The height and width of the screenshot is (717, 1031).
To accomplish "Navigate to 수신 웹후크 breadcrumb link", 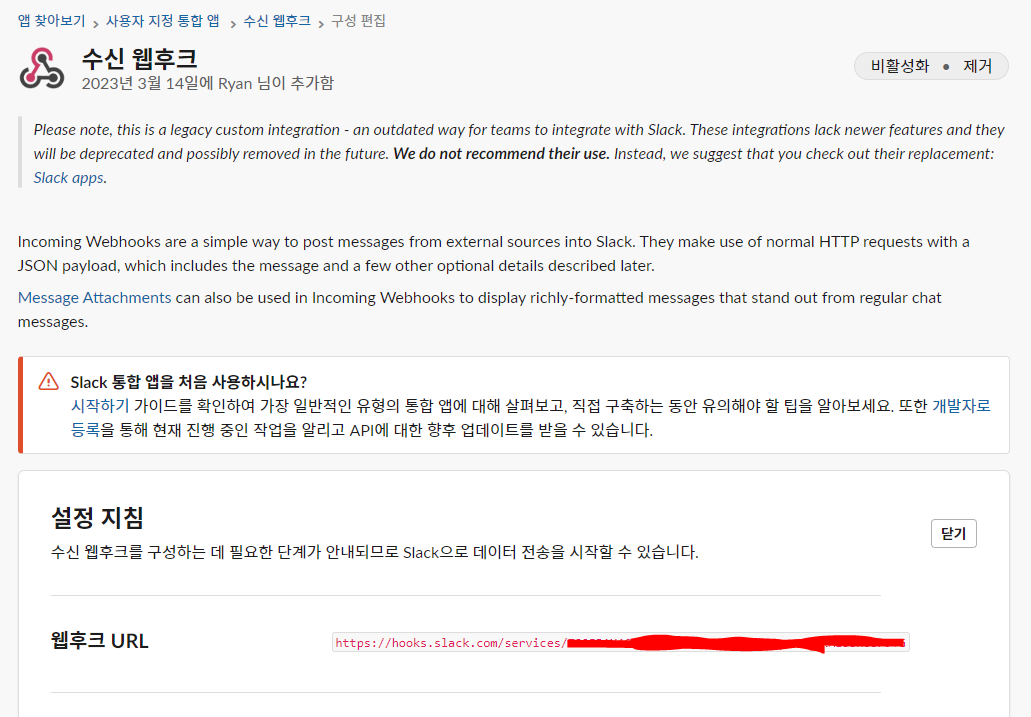I will [277, 21].
